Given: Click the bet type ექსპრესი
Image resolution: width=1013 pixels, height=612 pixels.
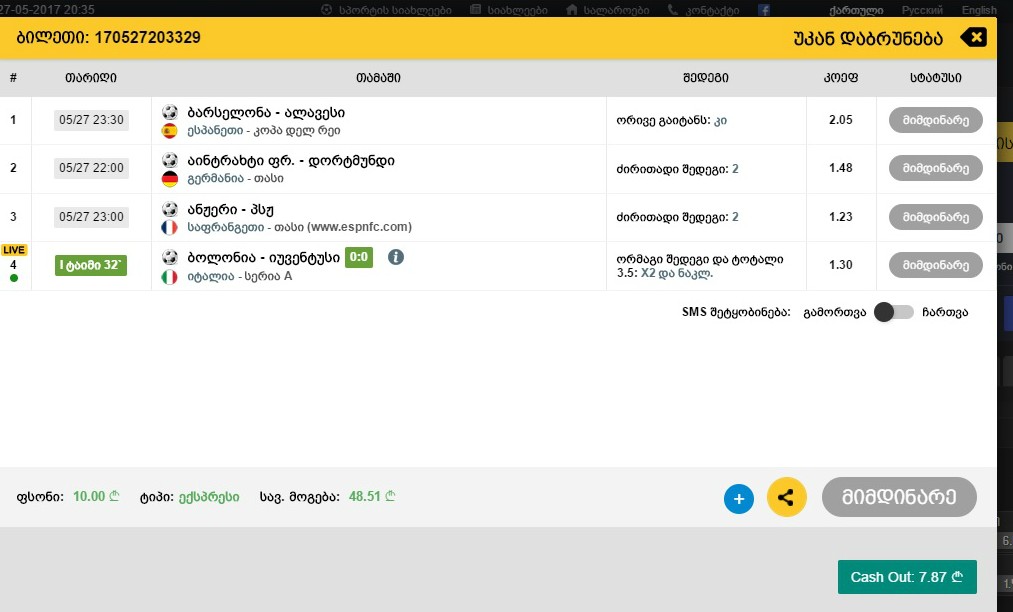Looking at the screenshot, I should [x=209, y=497].
